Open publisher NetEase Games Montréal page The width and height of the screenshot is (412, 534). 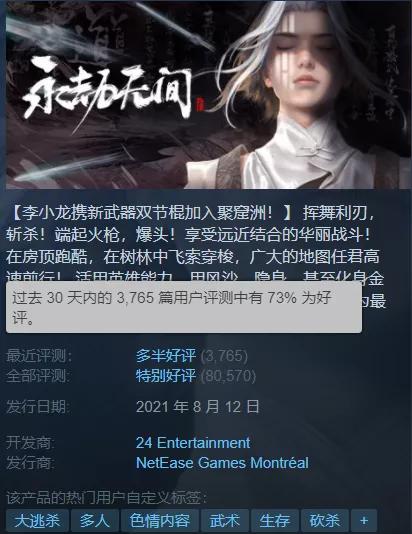tap(222, 463)
